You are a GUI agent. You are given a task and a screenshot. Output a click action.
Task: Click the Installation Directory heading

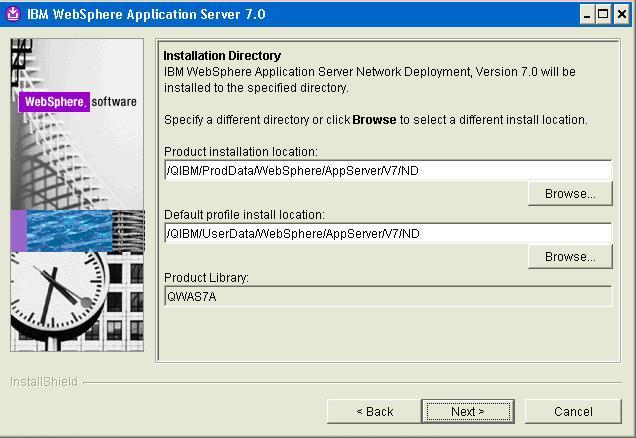[222, 56]
